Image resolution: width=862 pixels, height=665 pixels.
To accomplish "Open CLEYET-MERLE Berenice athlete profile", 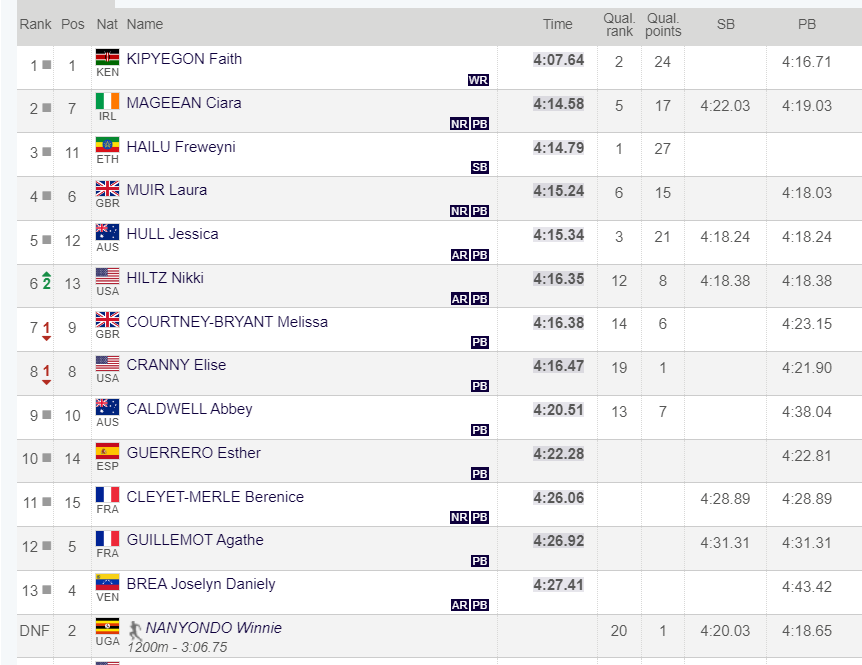I will pyautogui.click(x=215, y=497).
